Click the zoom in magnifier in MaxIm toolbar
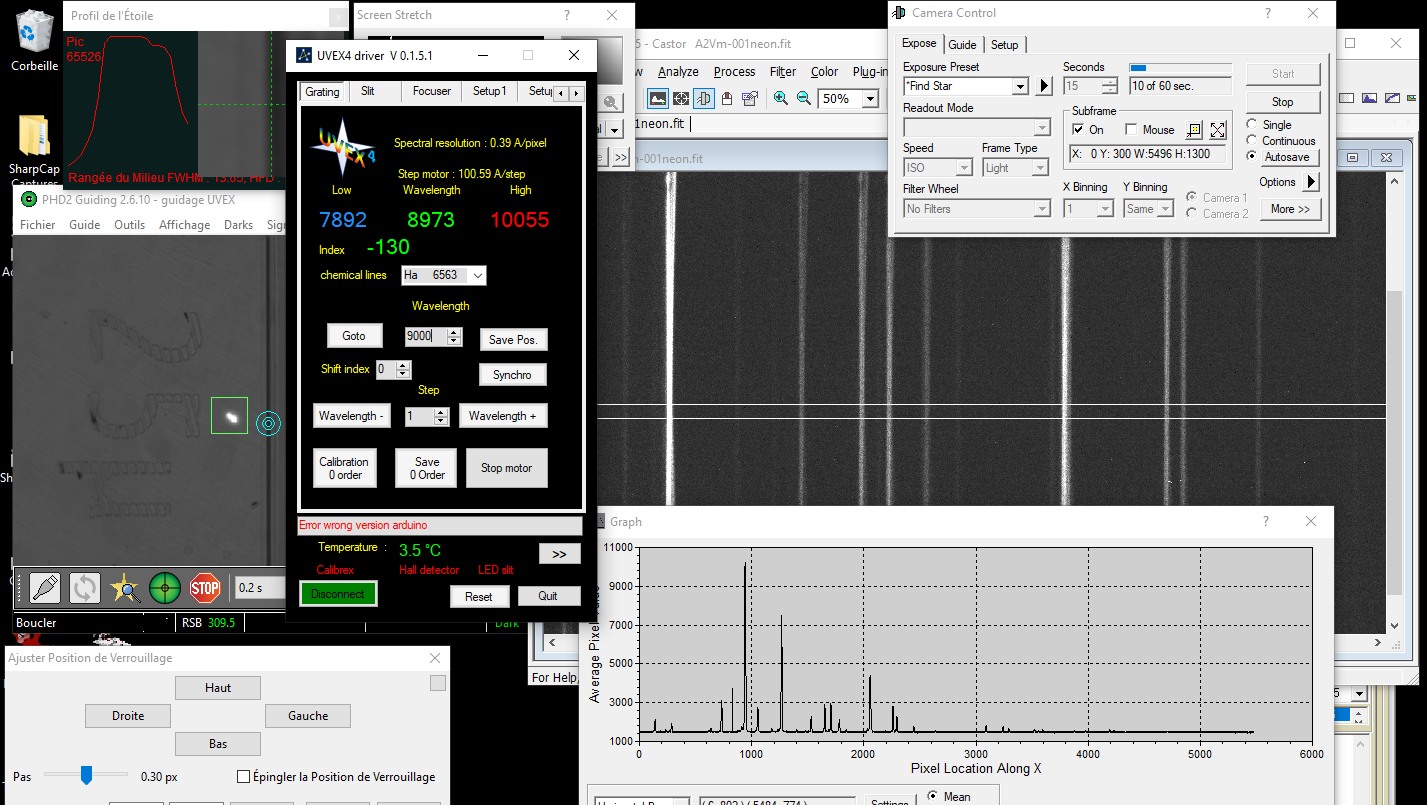Screen dimensions: 1427x805 click(781, 99)
